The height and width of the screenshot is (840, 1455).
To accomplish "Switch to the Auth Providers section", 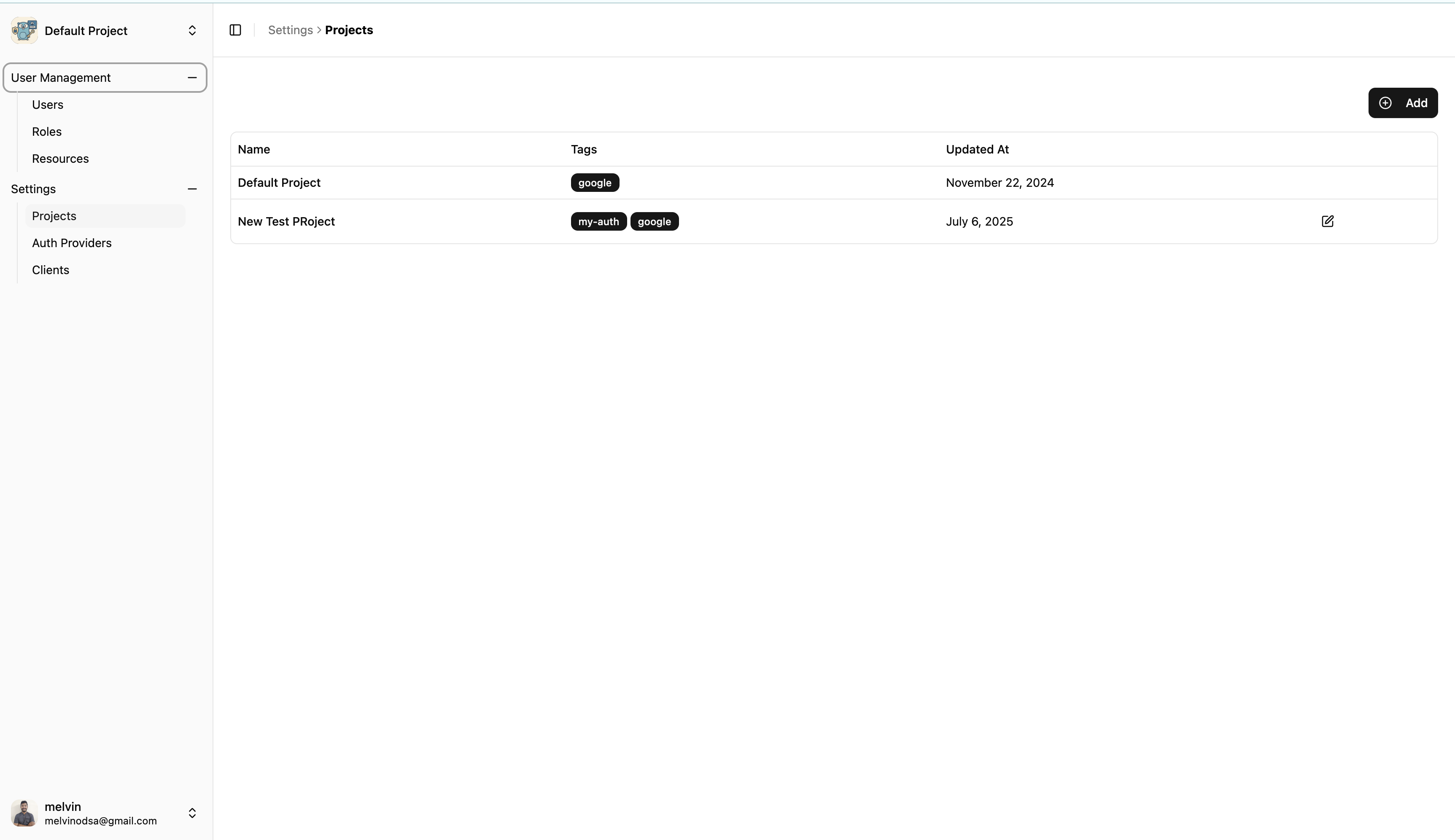I will click(72, 242).
